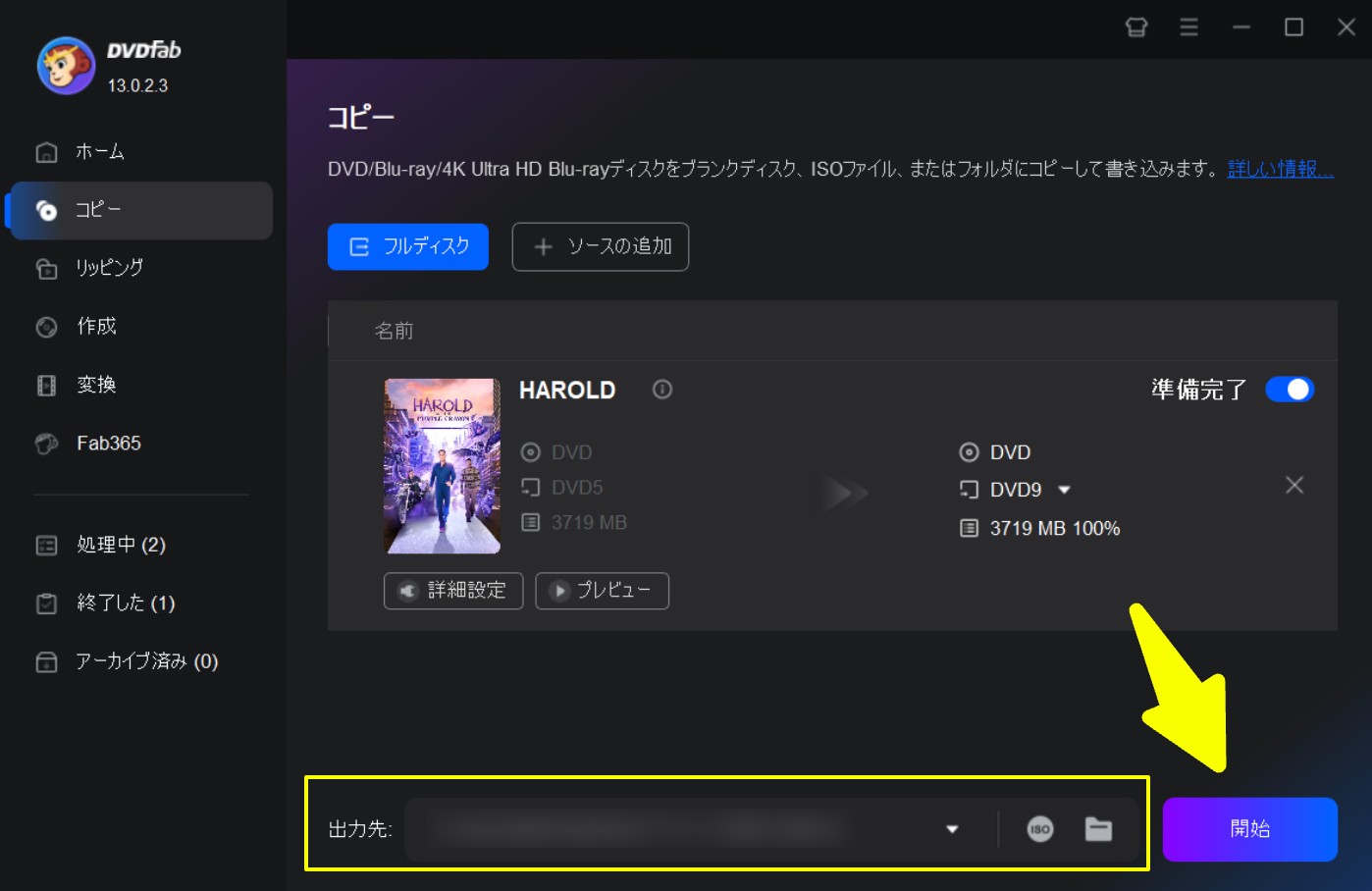Show the archived tasks (アーカイブ済み) list
The height and width of the screenshot is (891, 1372).
click(127, 661)
